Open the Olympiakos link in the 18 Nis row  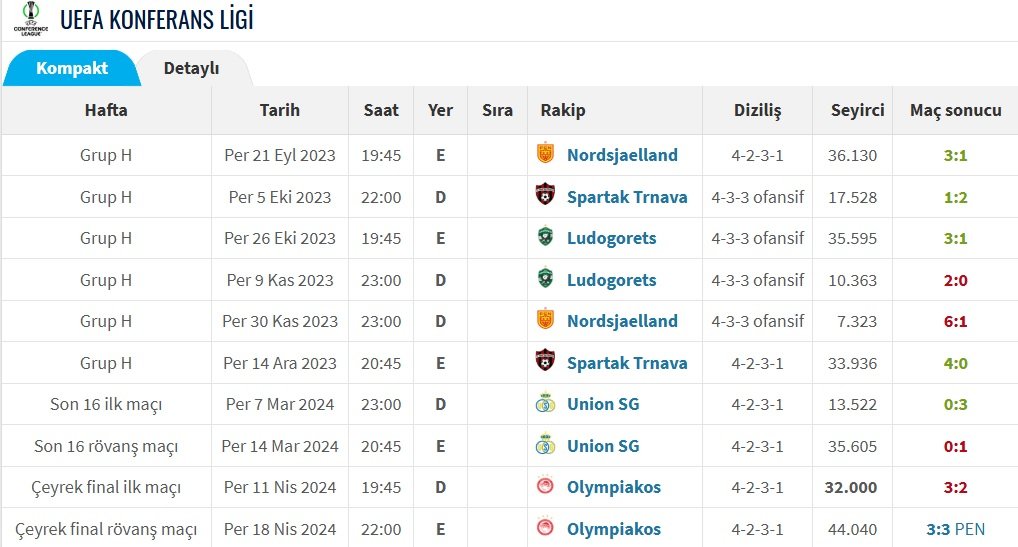(x=614, y=529)
